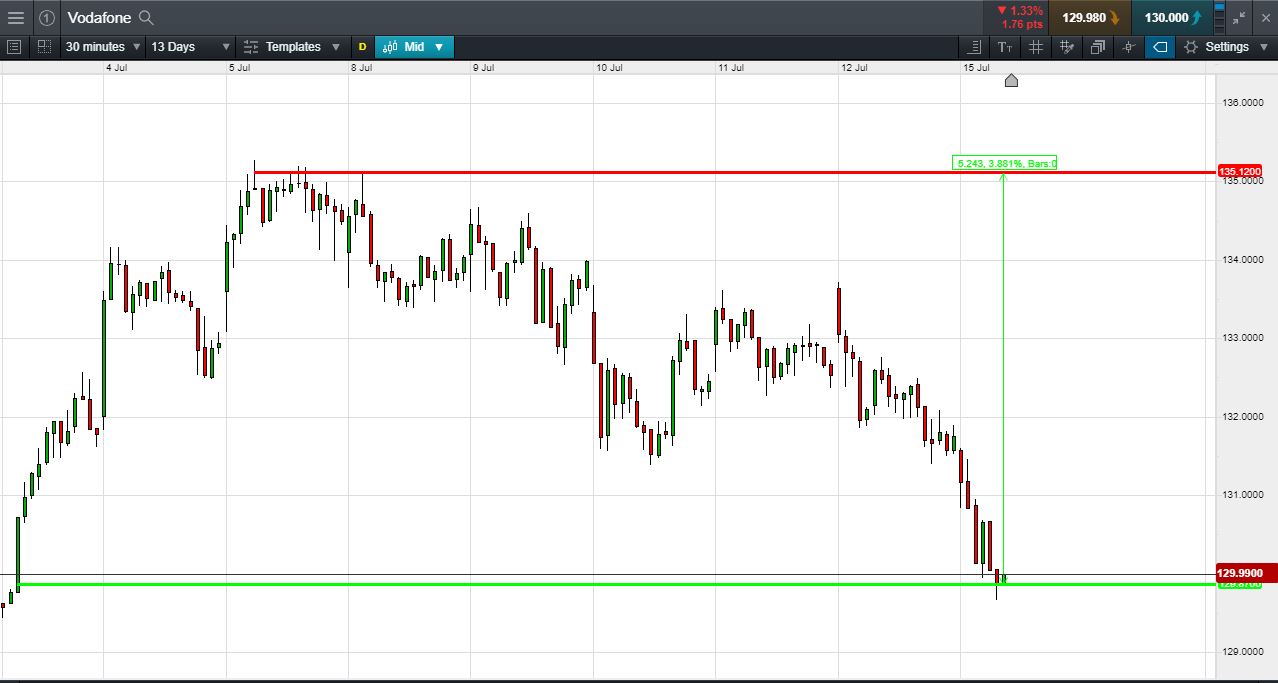
Task: Click the grid lines icon
Action: [1036, 47]
